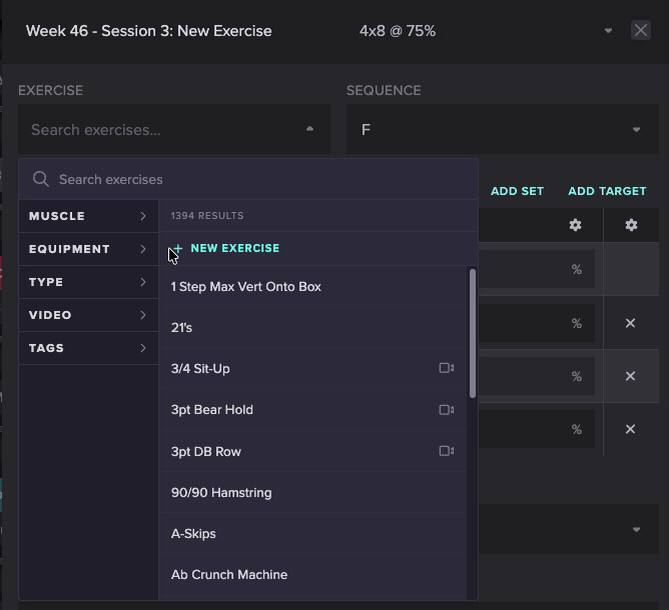The width and height of the screenshot is (669, 610).
Task: Click the first set's percent field
Action: coord(537,269)
